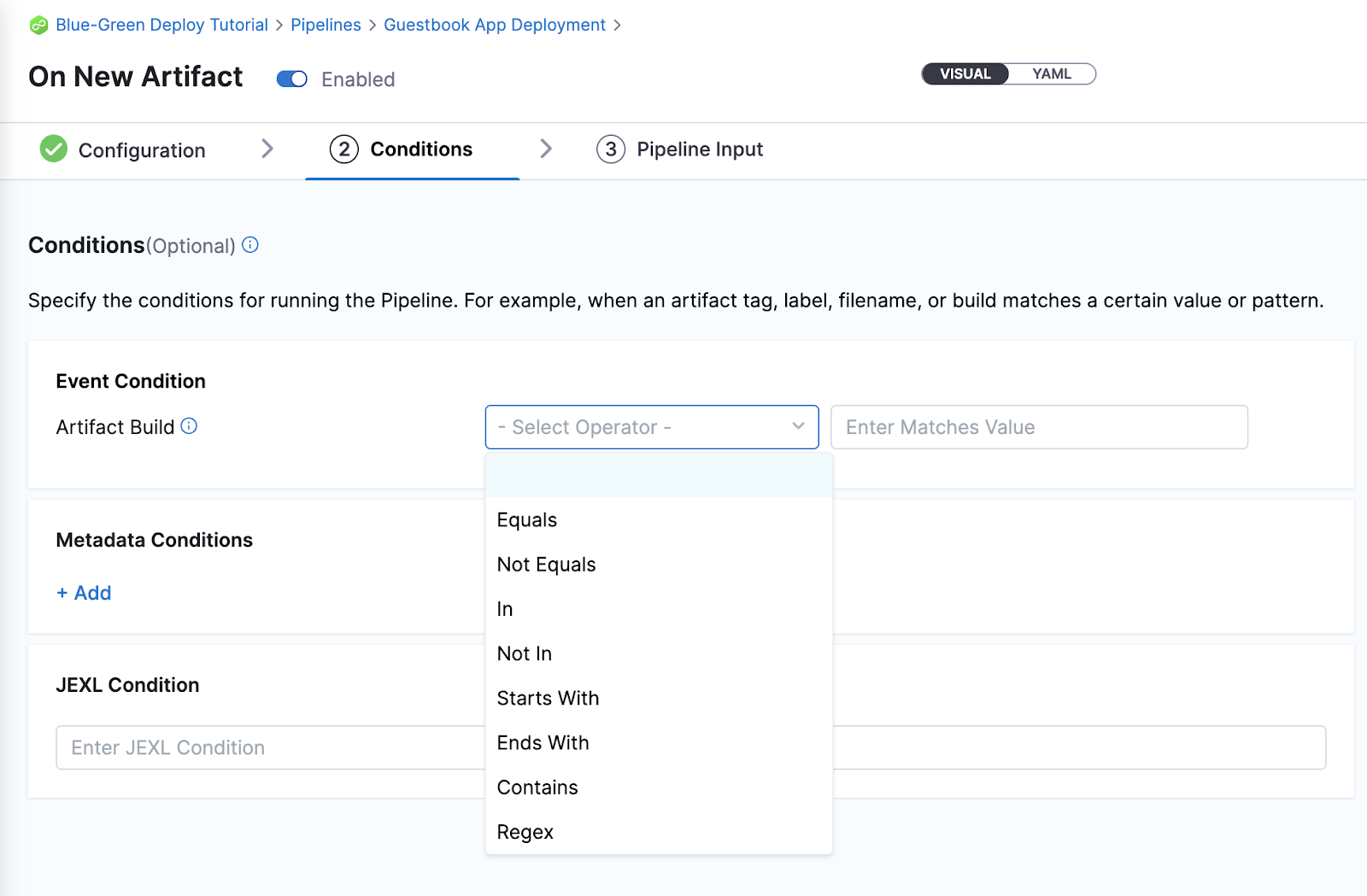Click the info icon next to Conditions heading
The image size is (1367, 896).
pos(249,246)
